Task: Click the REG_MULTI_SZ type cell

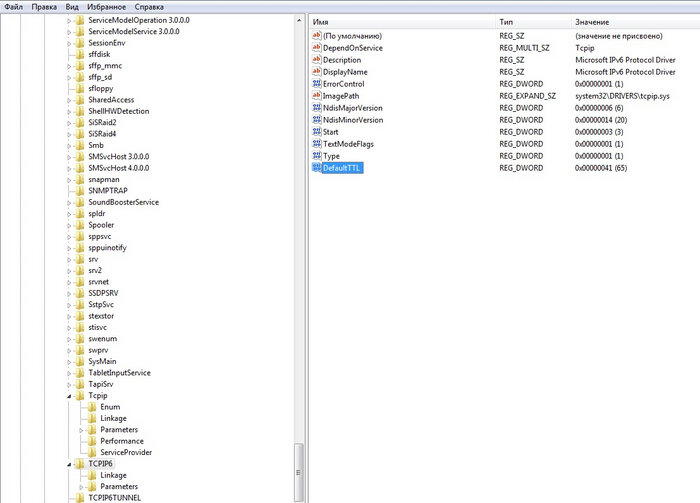Action: coord(524,48)
